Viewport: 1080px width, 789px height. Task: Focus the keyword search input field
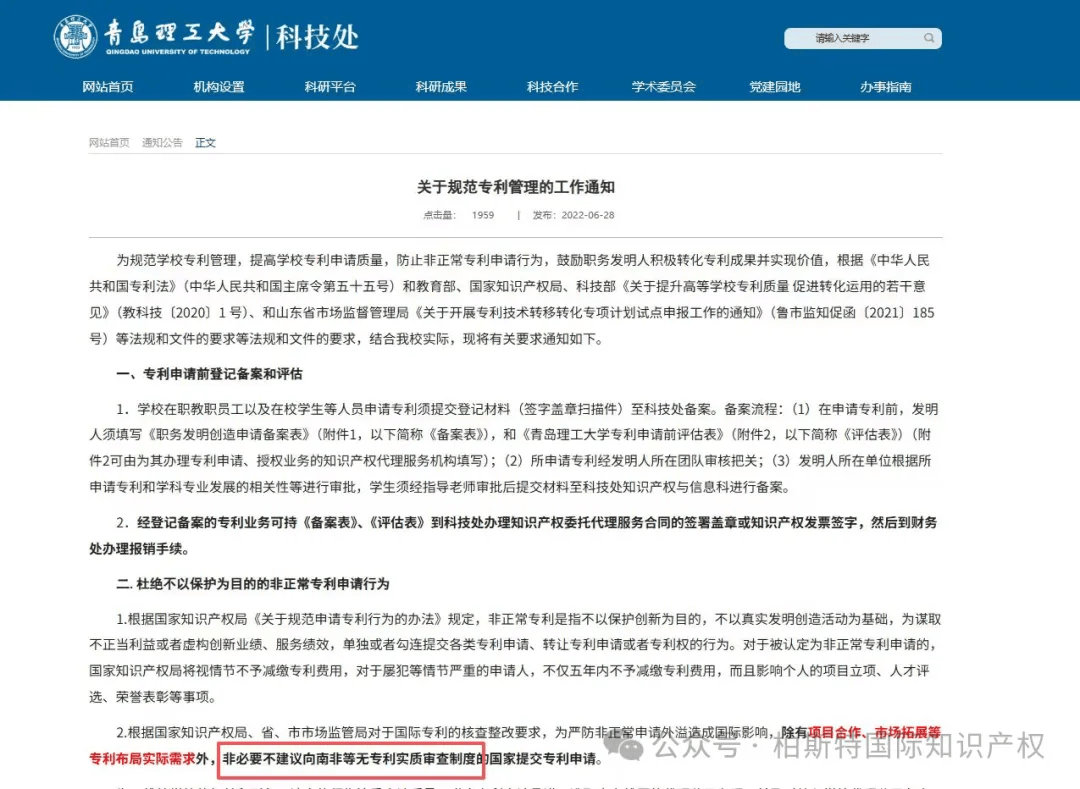click(x=862, y=38)
